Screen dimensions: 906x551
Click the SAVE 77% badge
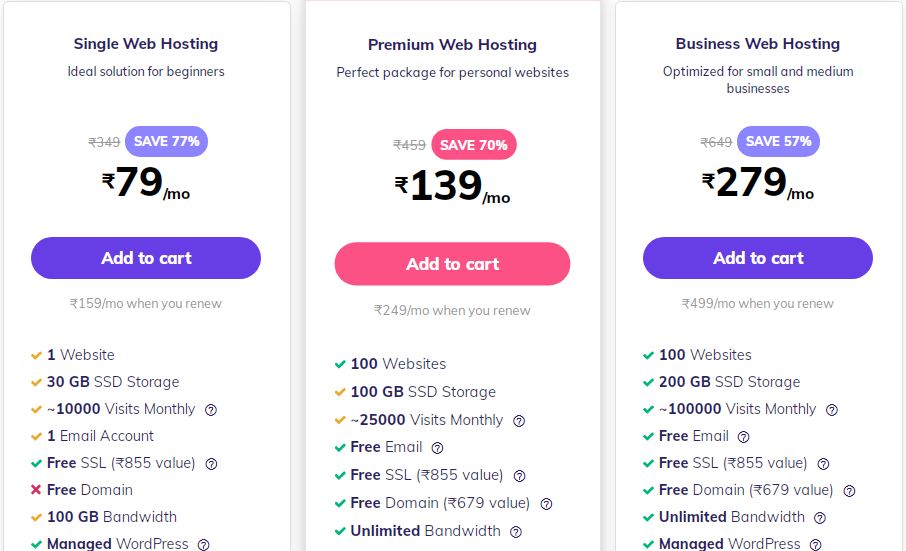(166, 142)
